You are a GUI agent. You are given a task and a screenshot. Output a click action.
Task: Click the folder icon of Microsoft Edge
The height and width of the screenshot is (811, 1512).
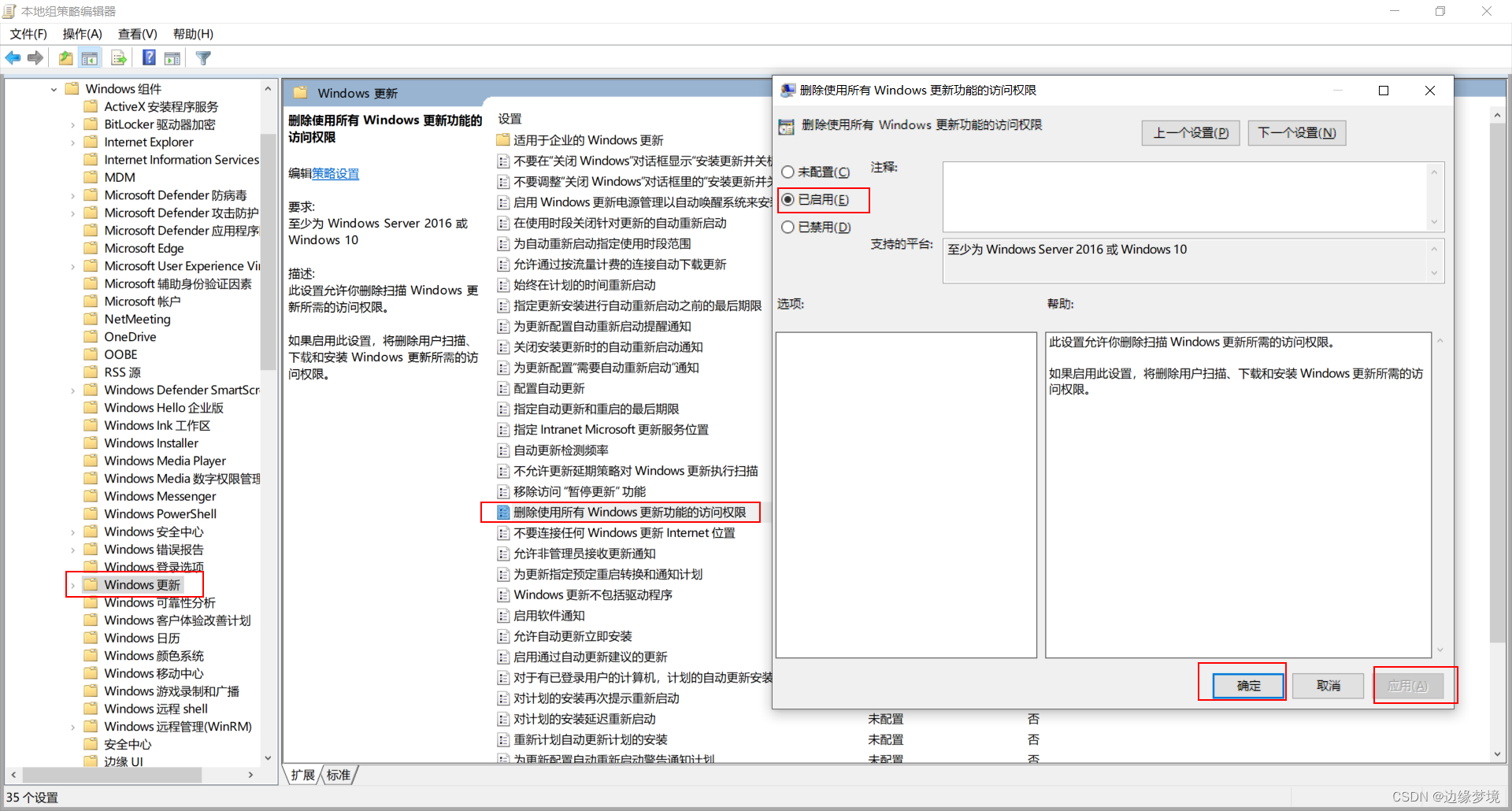click(91, 248)
